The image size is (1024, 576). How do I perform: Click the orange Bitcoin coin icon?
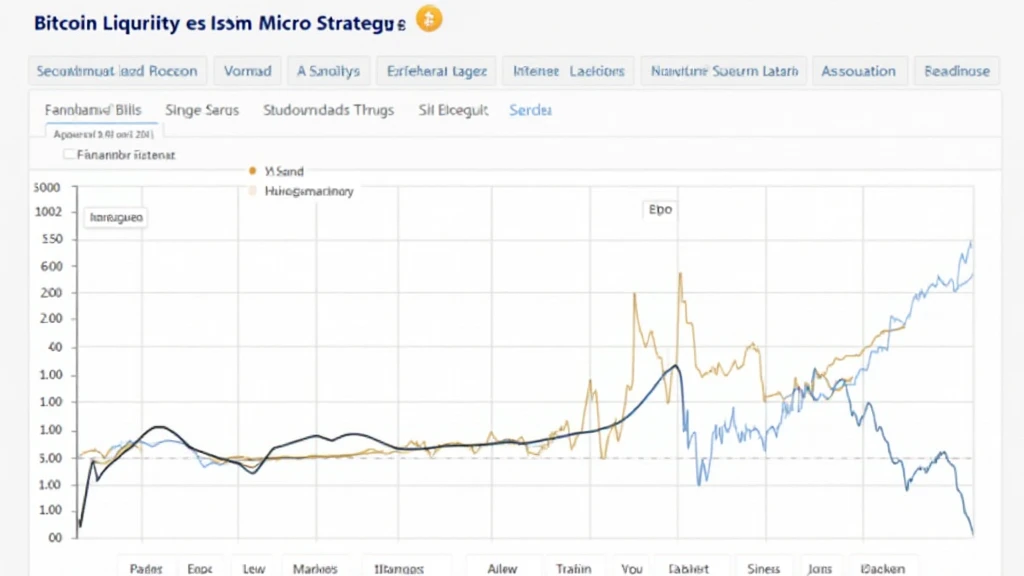429,19
